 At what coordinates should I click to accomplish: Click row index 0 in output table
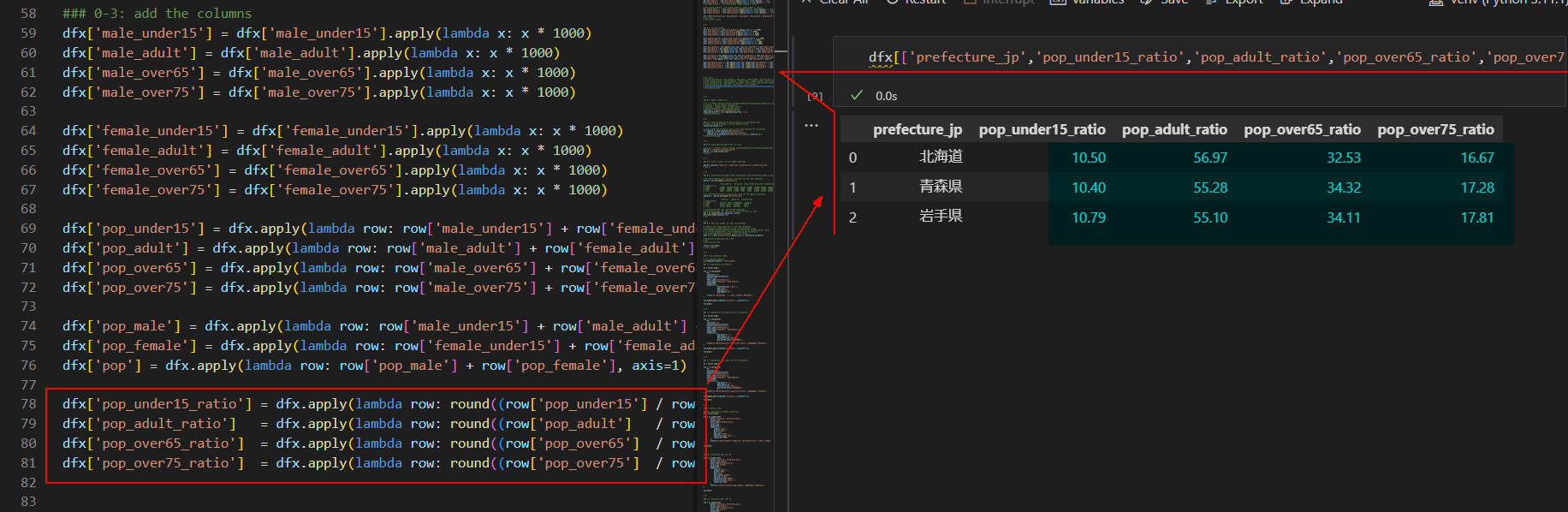coord(852,158)
